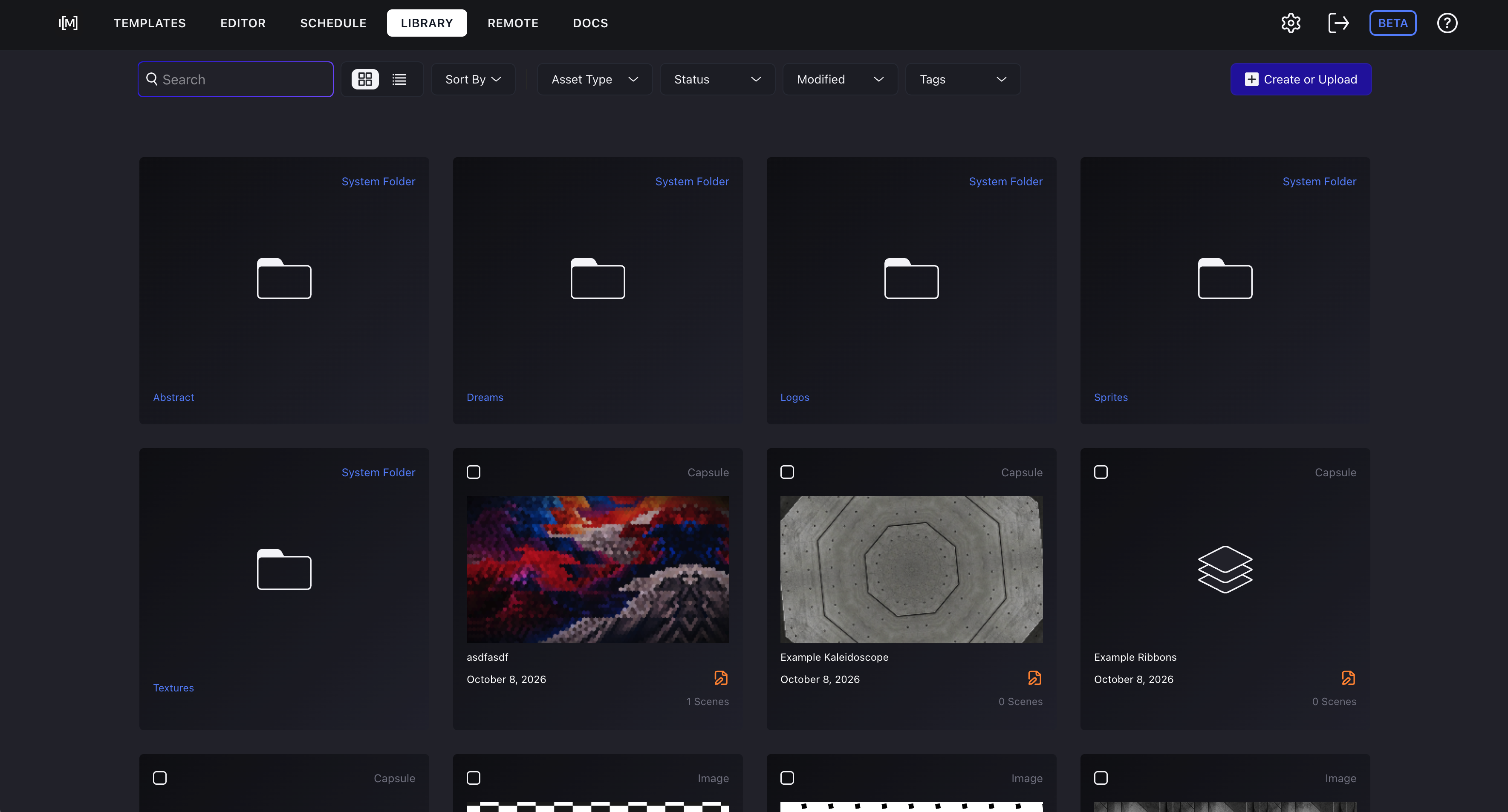Click the orange edit icon on Example Kaleidoscope
This screenshot has height=812, width=1508.
coord(1034,678)
